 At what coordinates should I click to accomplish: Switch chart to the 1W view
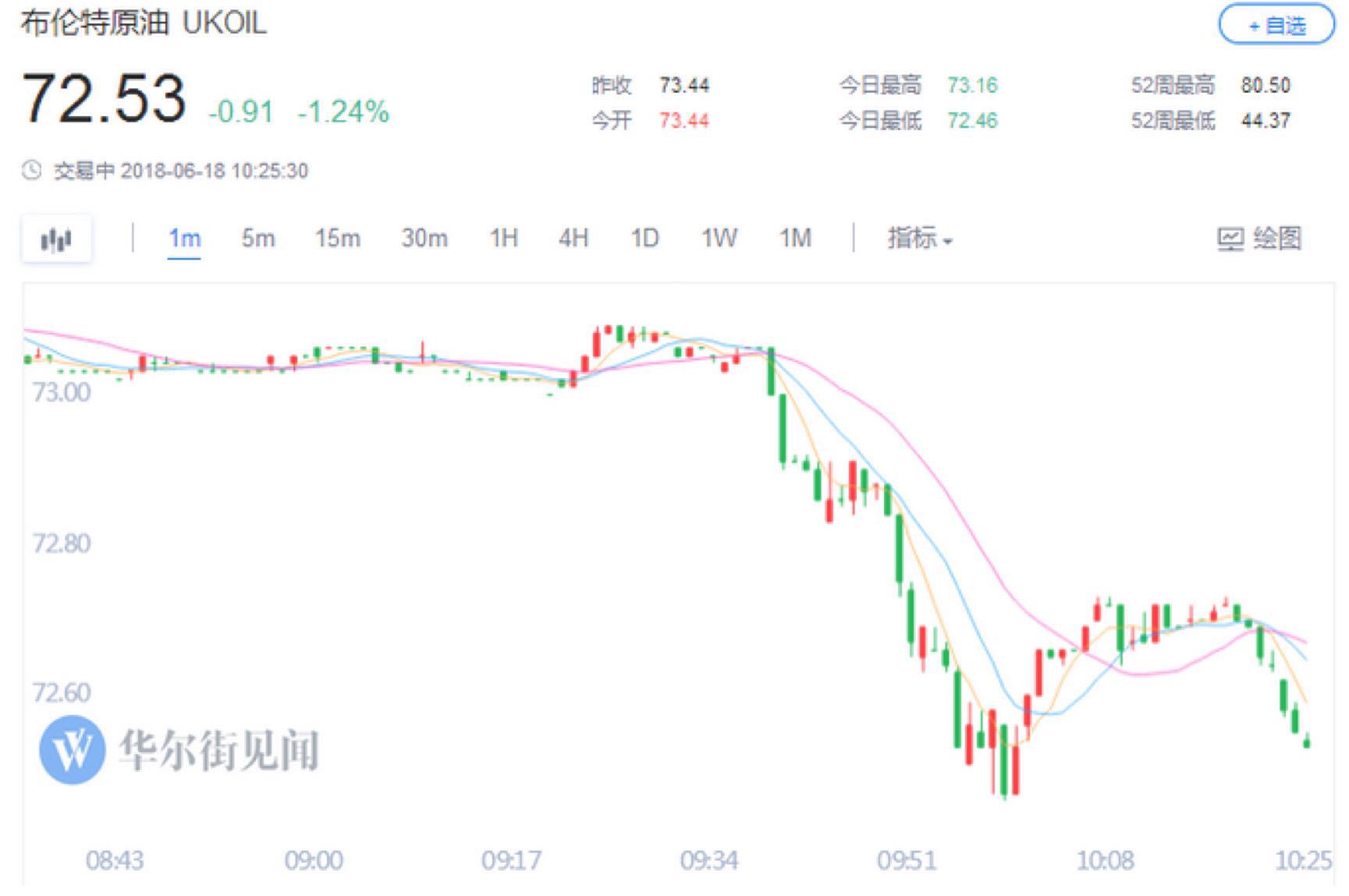719,238
